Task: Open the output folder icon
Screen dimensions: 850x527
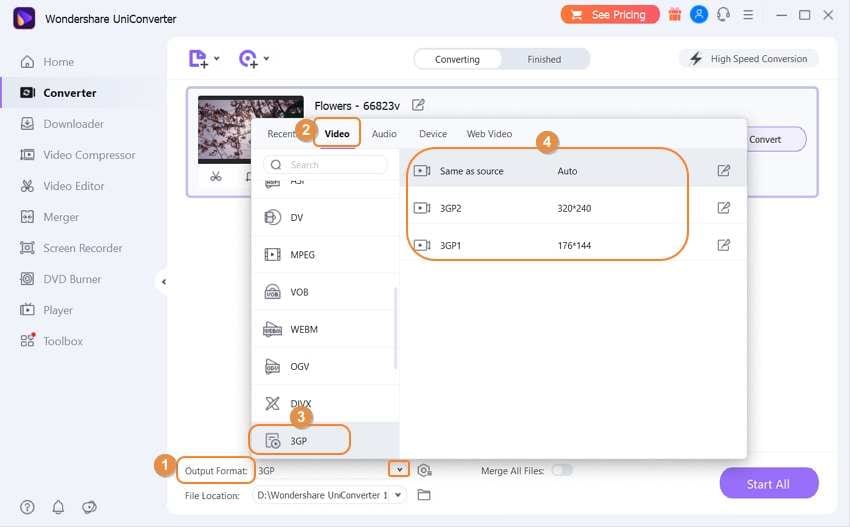Action: click(x=424, y=495)
